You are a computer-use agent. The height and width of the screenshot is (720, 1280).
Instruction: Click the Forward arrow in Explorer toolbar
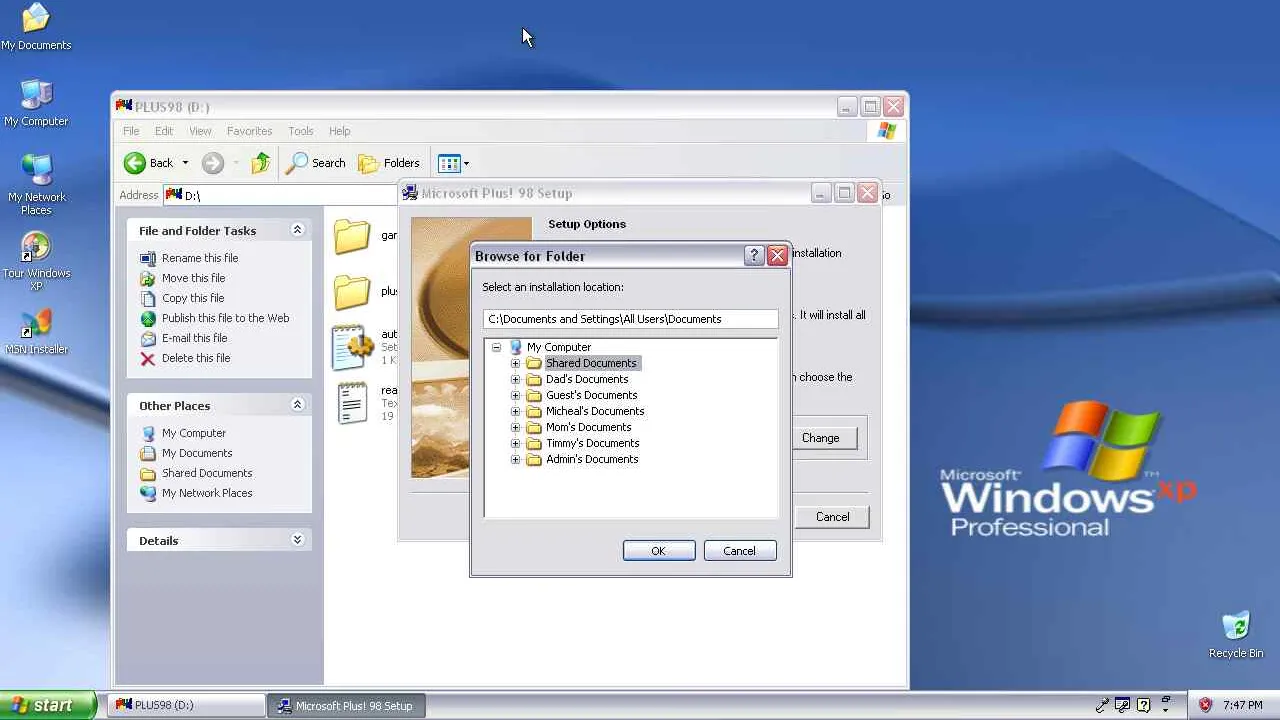coord(212,163)
